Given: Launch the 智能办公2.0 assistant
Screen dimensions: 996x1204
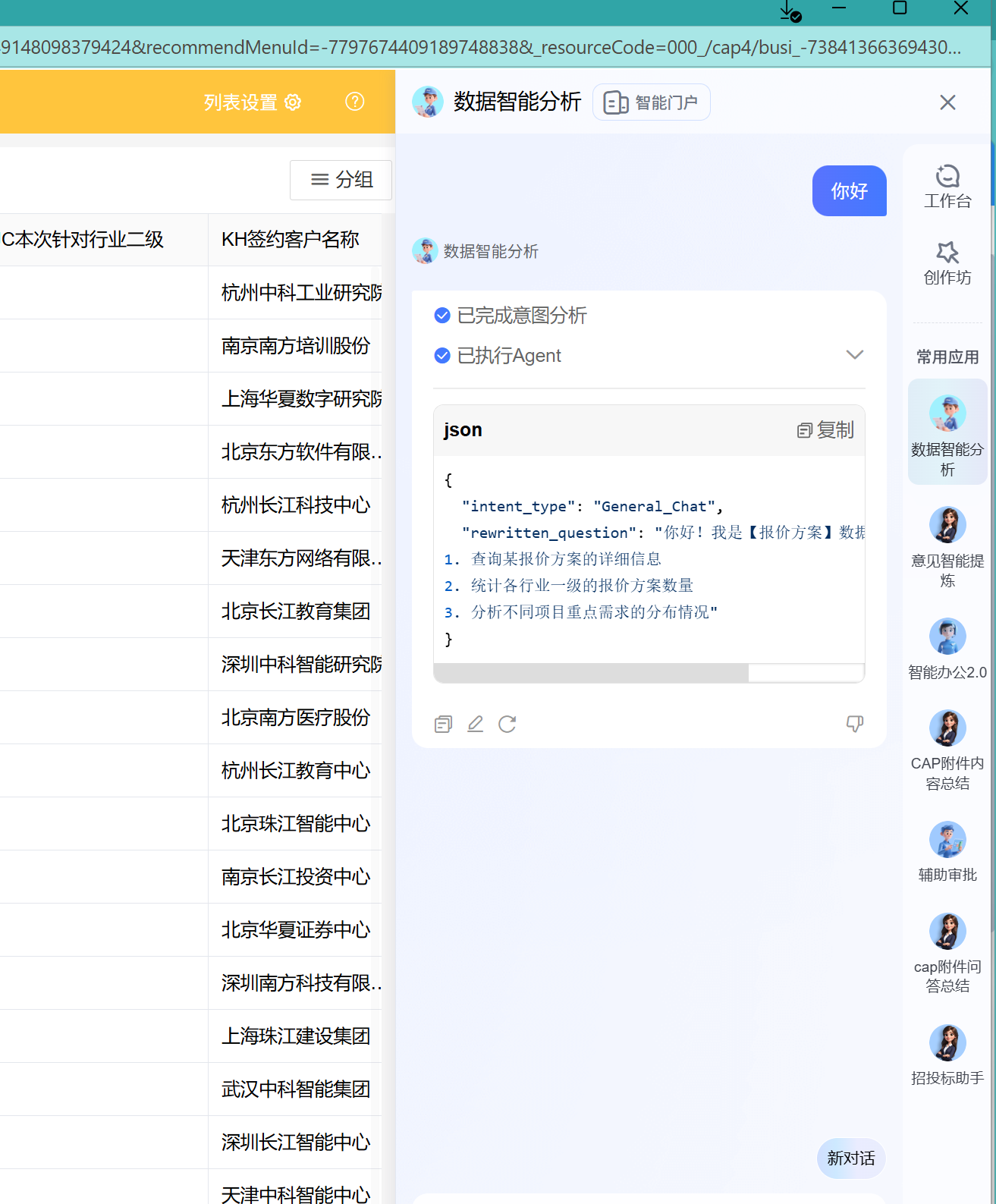Looking at the screenshot, I should [947, 647].
